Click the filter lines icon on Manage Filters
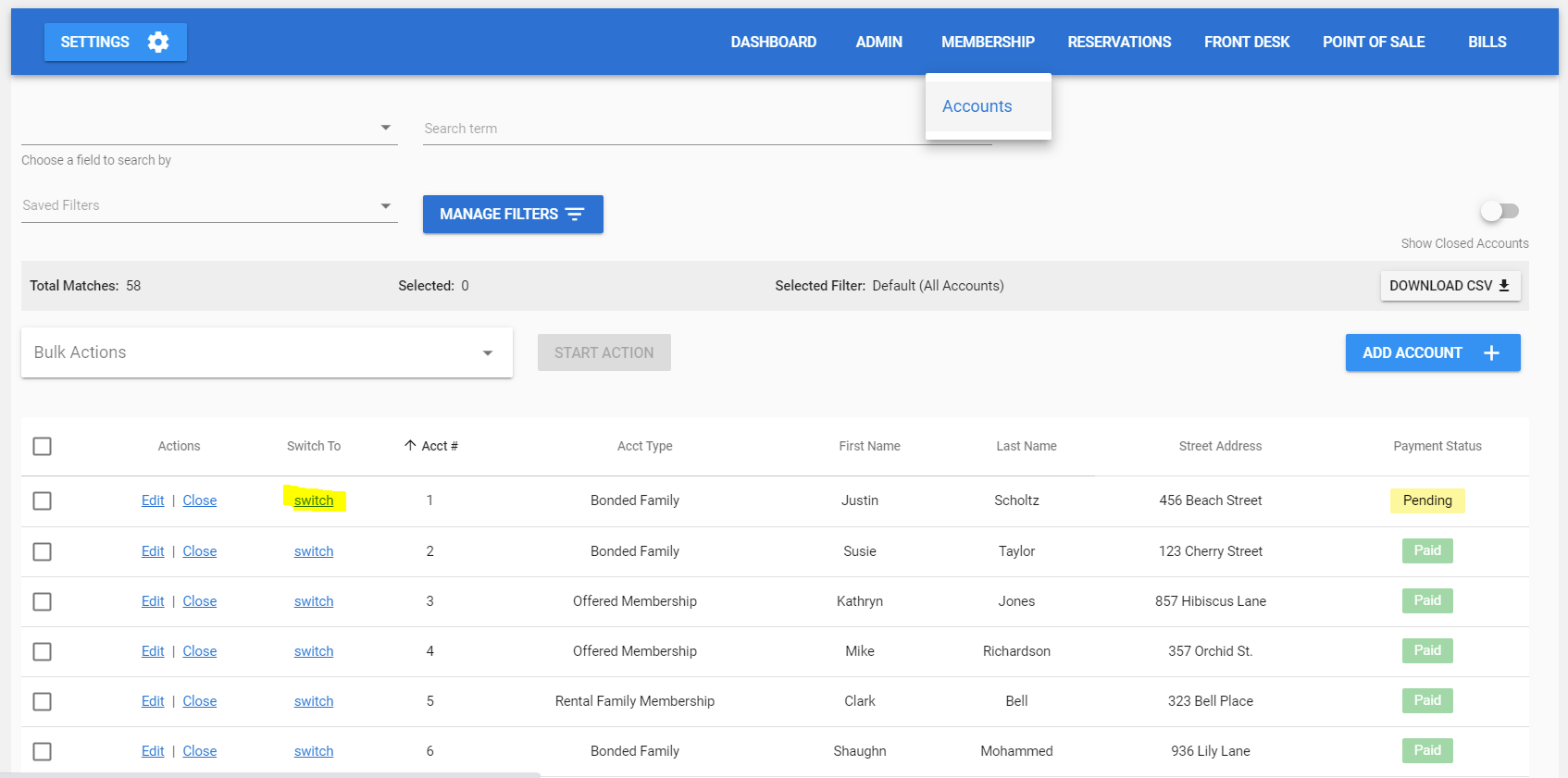The height and width of the screenshot is (778, 1568). (x=575, y=214)
